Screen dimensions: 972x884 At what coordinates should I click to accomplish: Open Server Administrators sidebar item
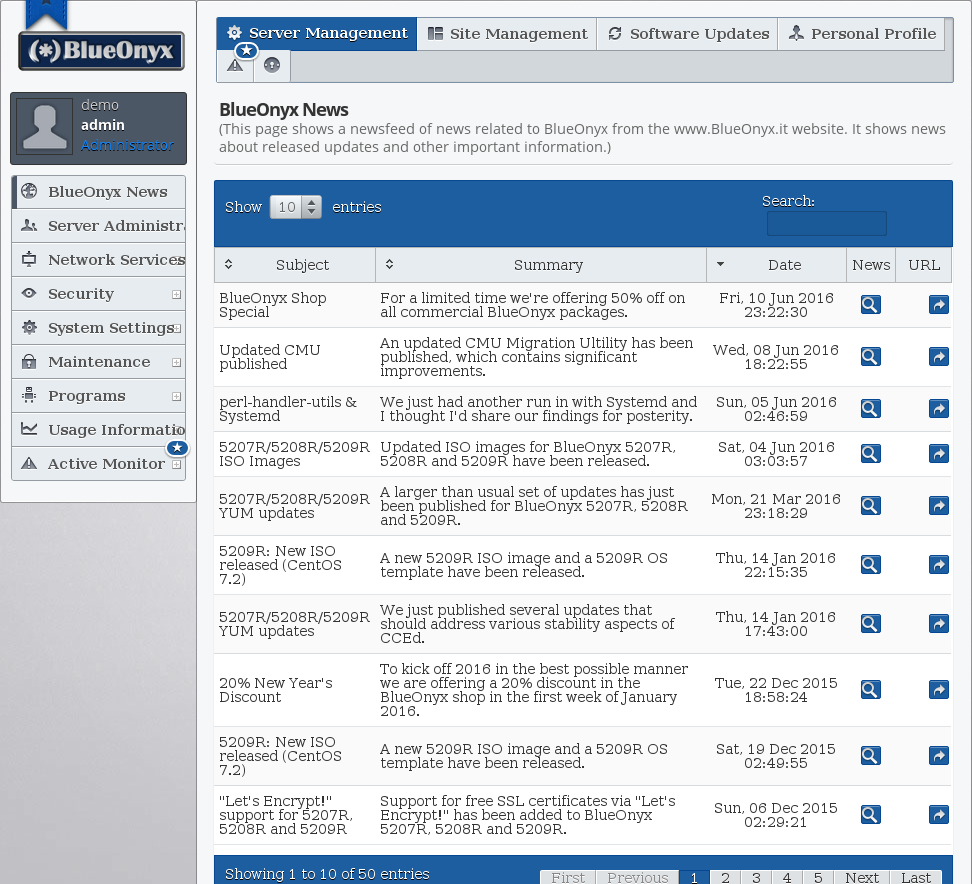click(x=99, y=226)
